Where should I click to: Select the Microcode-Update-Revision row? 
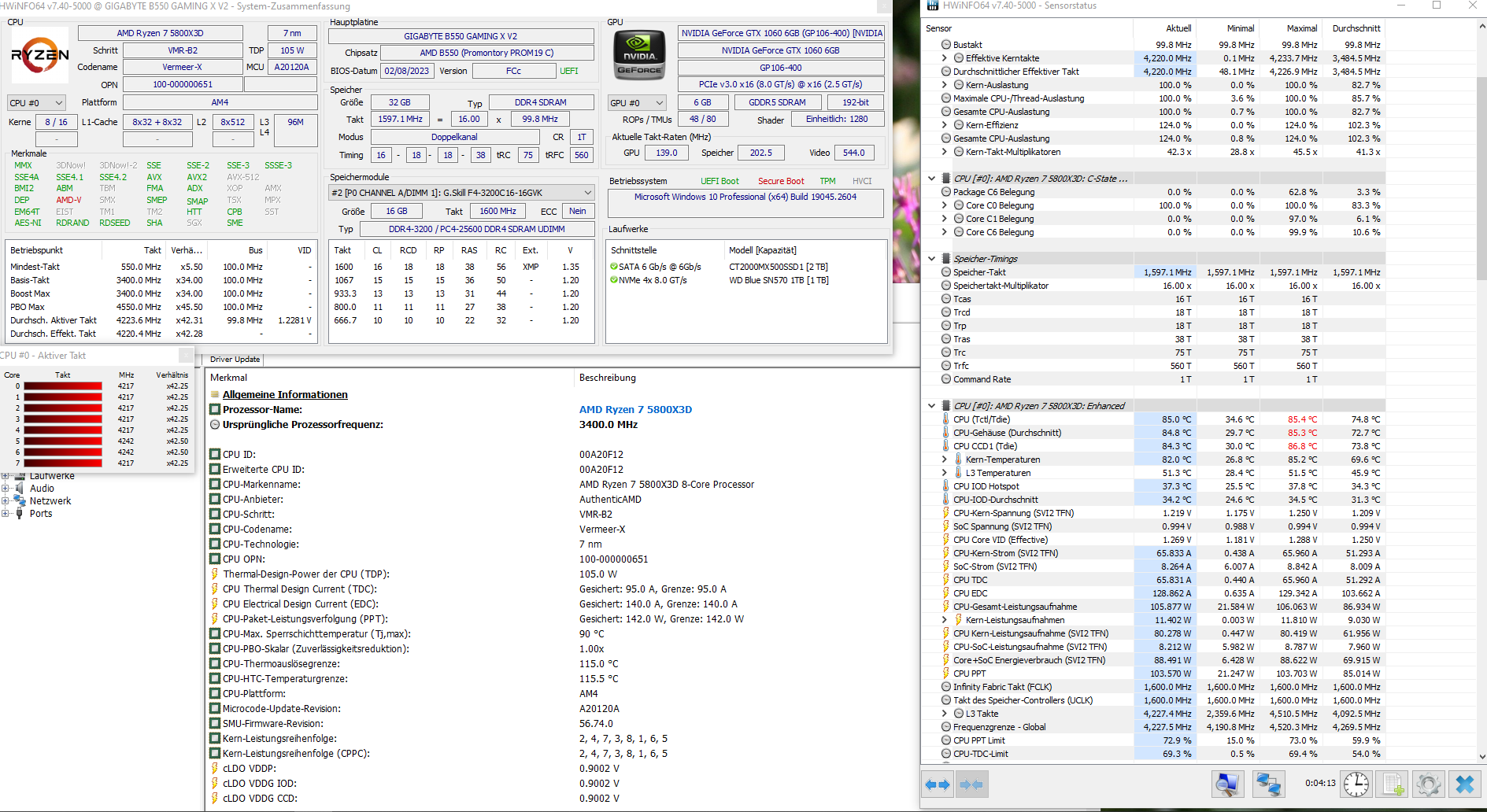point(562,709)
